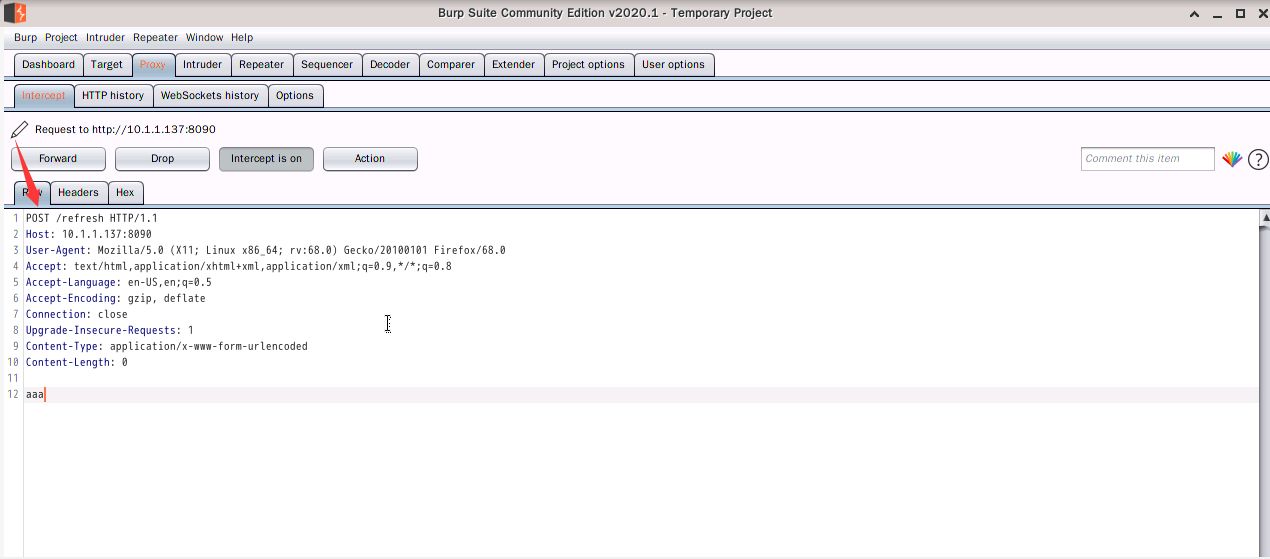The width and height of the screenshot is (1270, 559).
Task: Drop the intercepted request
Action: tap(162, 159)
